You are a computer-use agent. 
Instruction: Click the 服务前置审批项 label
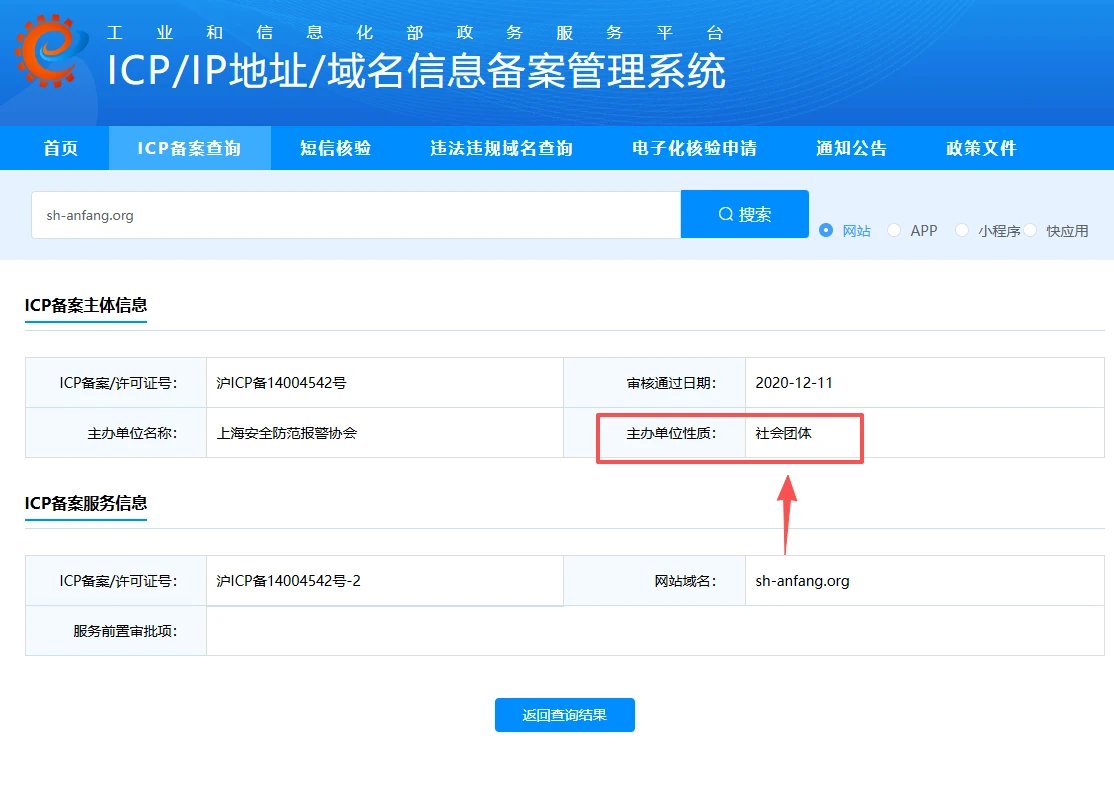[125, 631]
